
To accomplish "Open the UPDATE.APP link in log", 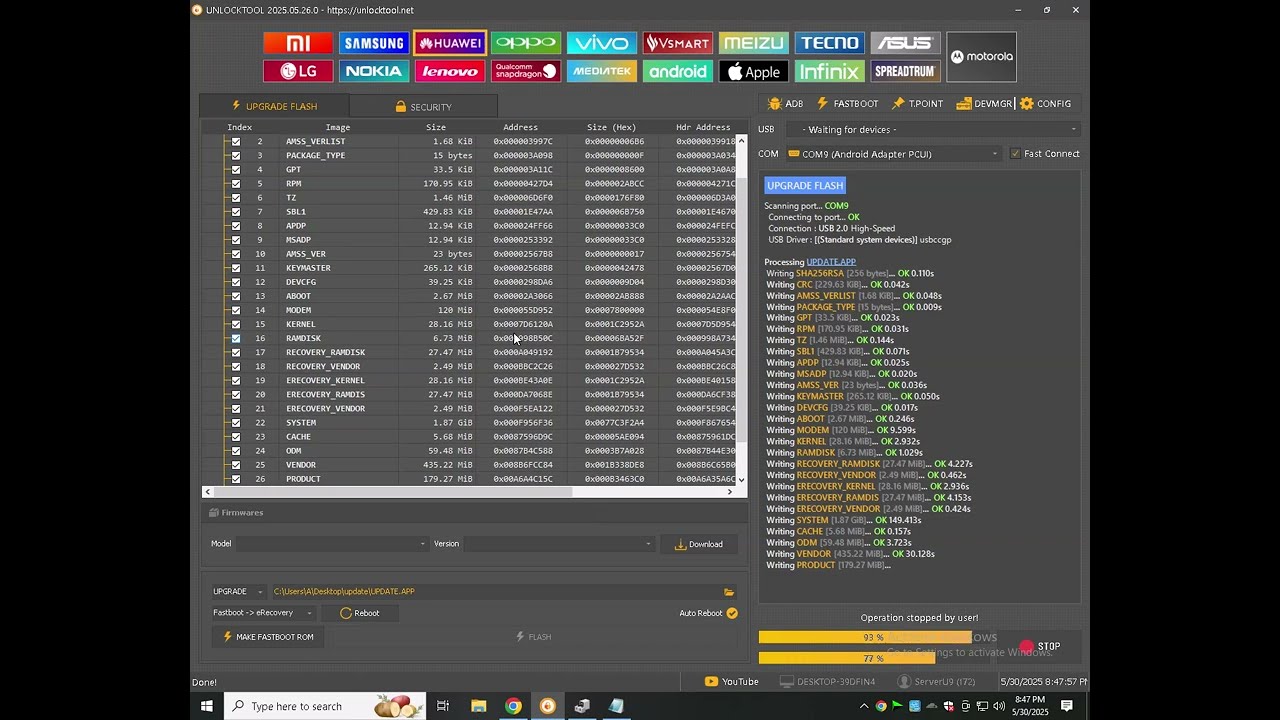I will (x=831, y=262).
